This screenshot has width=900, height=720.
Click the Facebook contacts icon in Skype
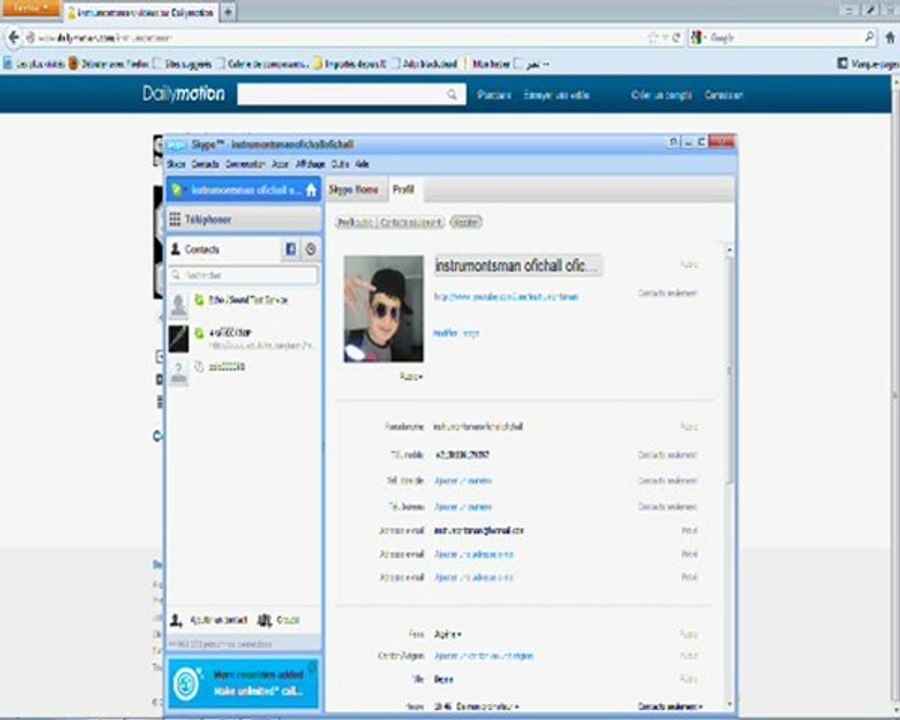click(x=290, y=249)
